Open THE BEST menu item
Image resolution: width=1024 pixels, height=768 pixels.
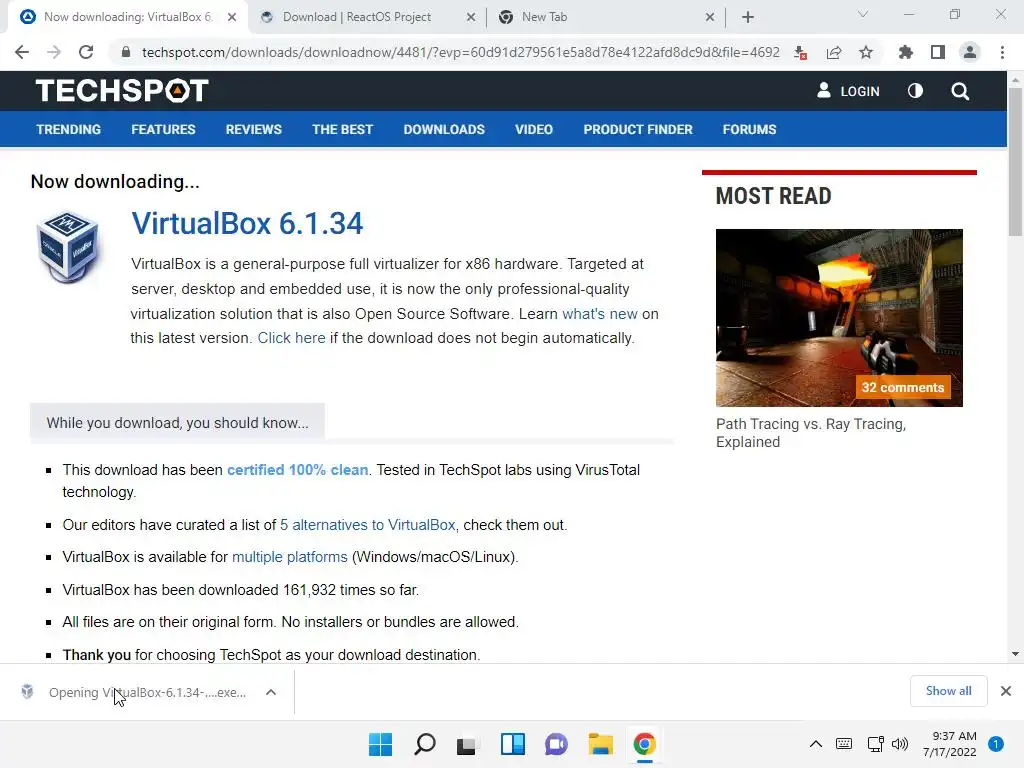point(342,129)
